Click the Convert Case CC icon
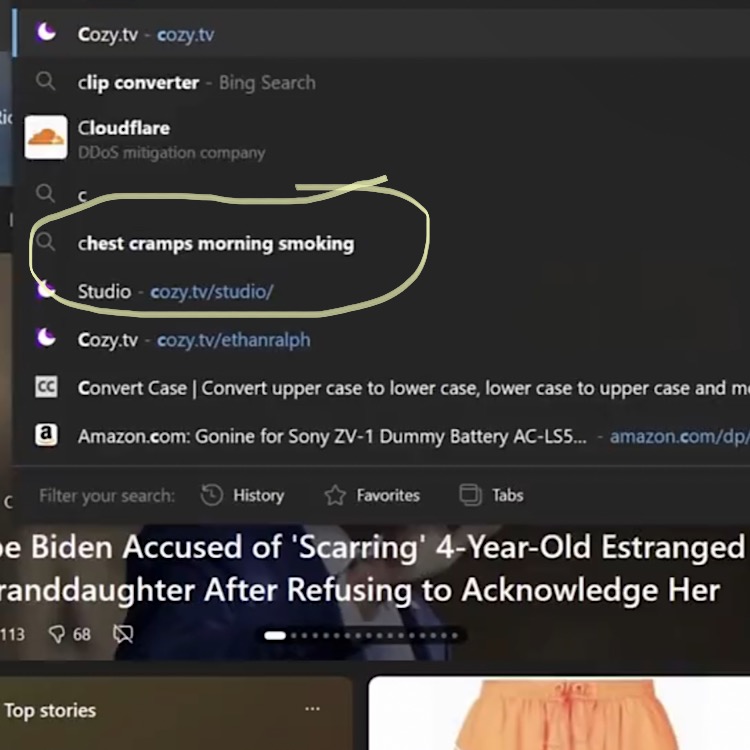The width and height of the screenshot is (750, 750). pos(46,386)
